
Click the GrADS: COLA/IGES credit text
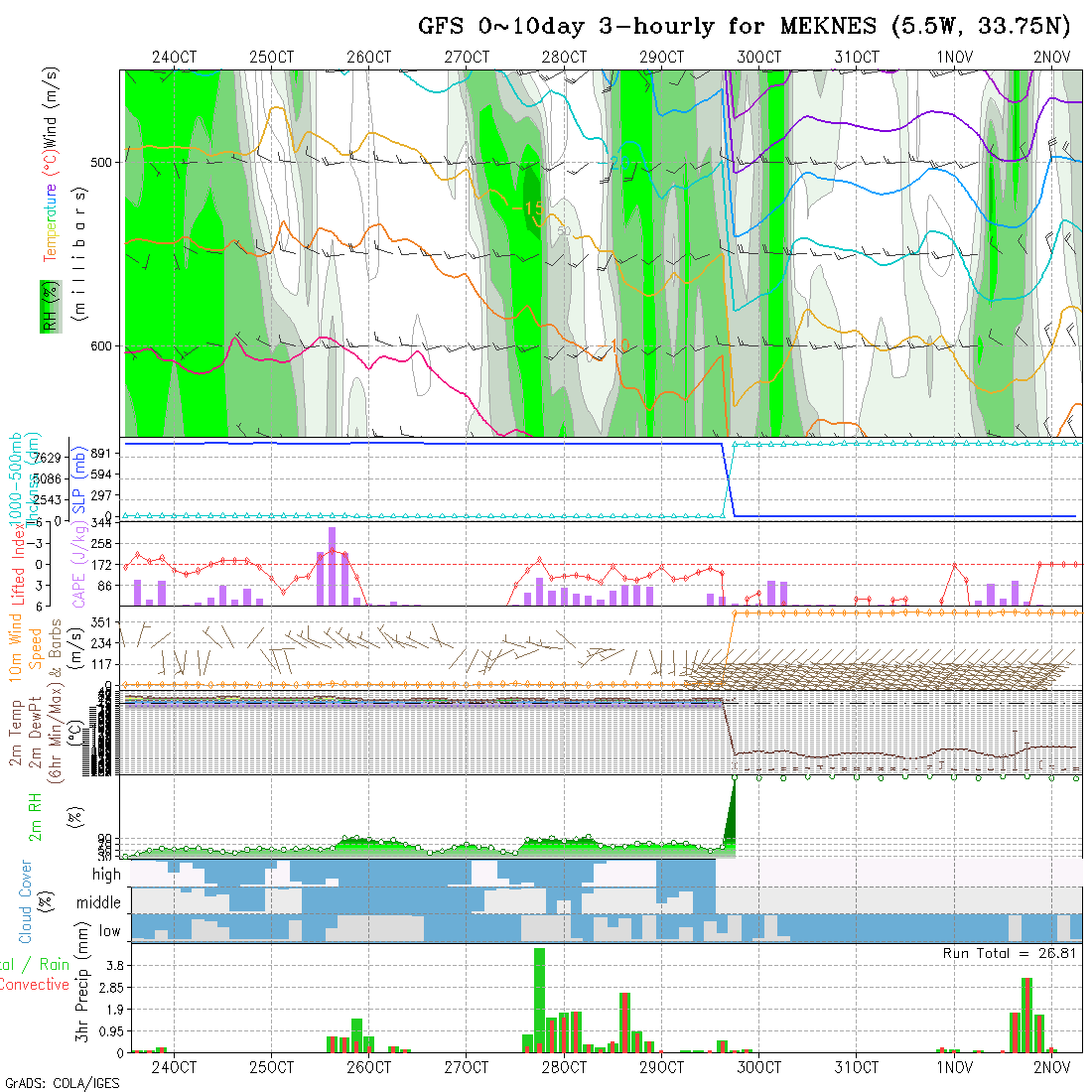click(62, 1083)
